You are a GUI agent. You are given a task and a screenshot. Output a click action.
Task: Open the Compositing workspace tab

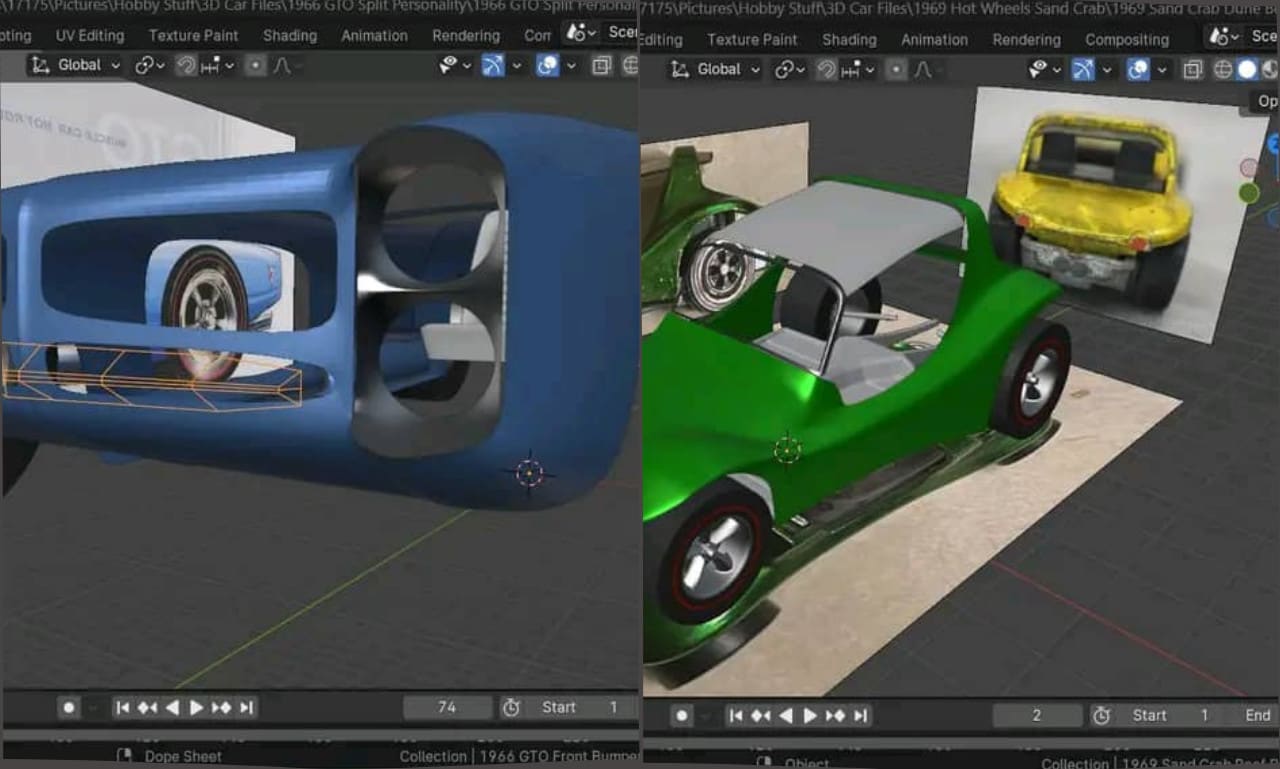point(1127,40)
